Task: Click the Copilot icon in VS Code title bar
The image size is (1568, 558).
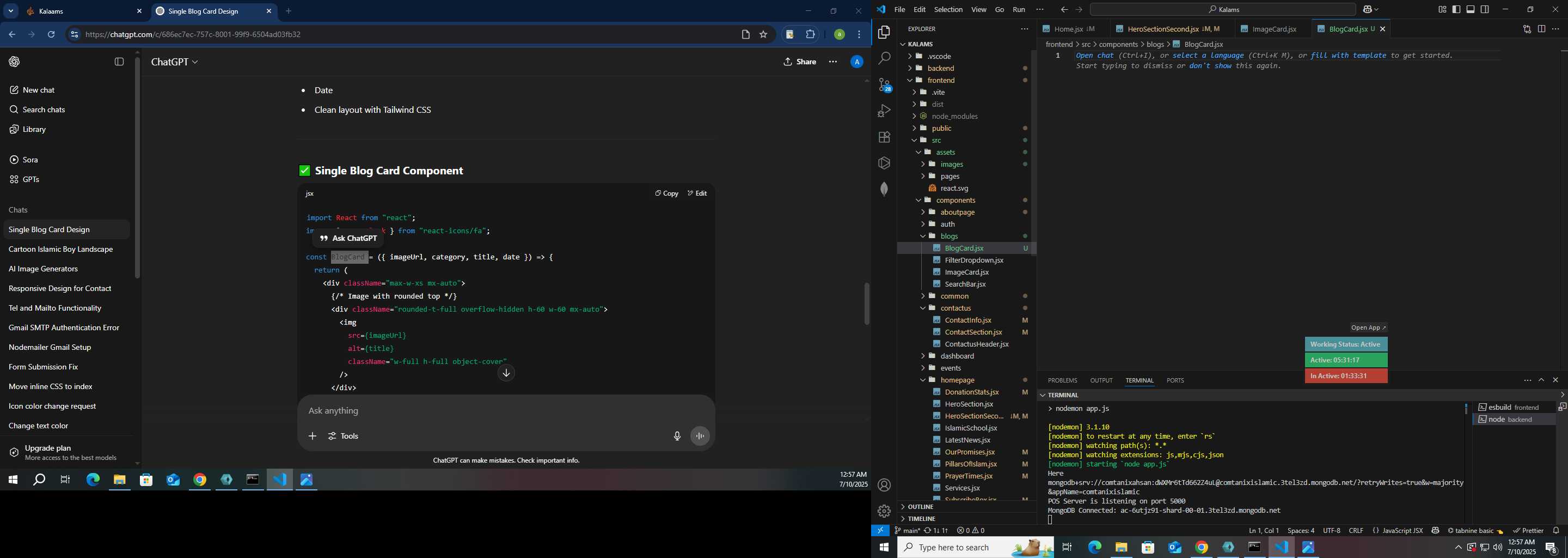Action: pos(1368,10)
